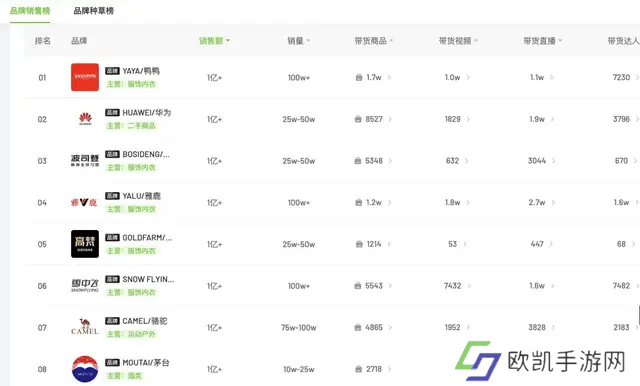Open HUAWEI/华为 brand name link
640x386 pixels.
coord(147,113)
